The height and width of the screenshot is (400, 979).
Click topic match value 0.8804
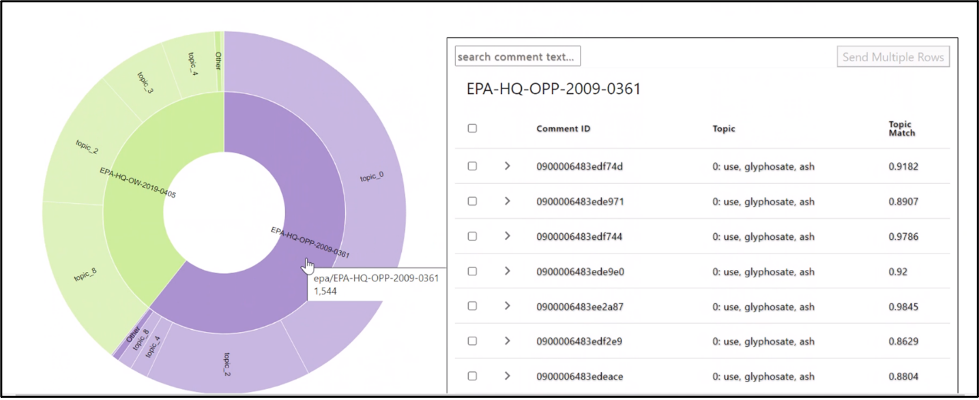[x=903, y=376]
